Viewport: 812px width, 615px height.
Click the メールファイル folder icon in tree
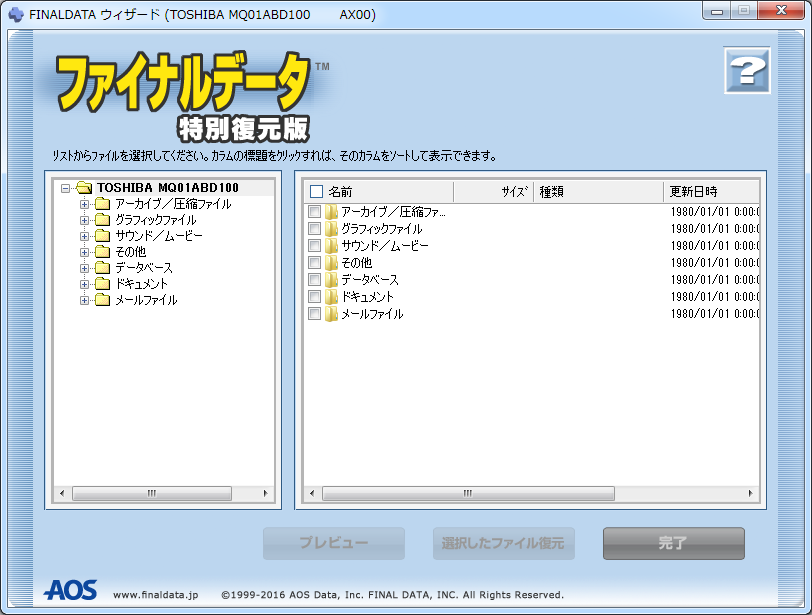point(102,300)
